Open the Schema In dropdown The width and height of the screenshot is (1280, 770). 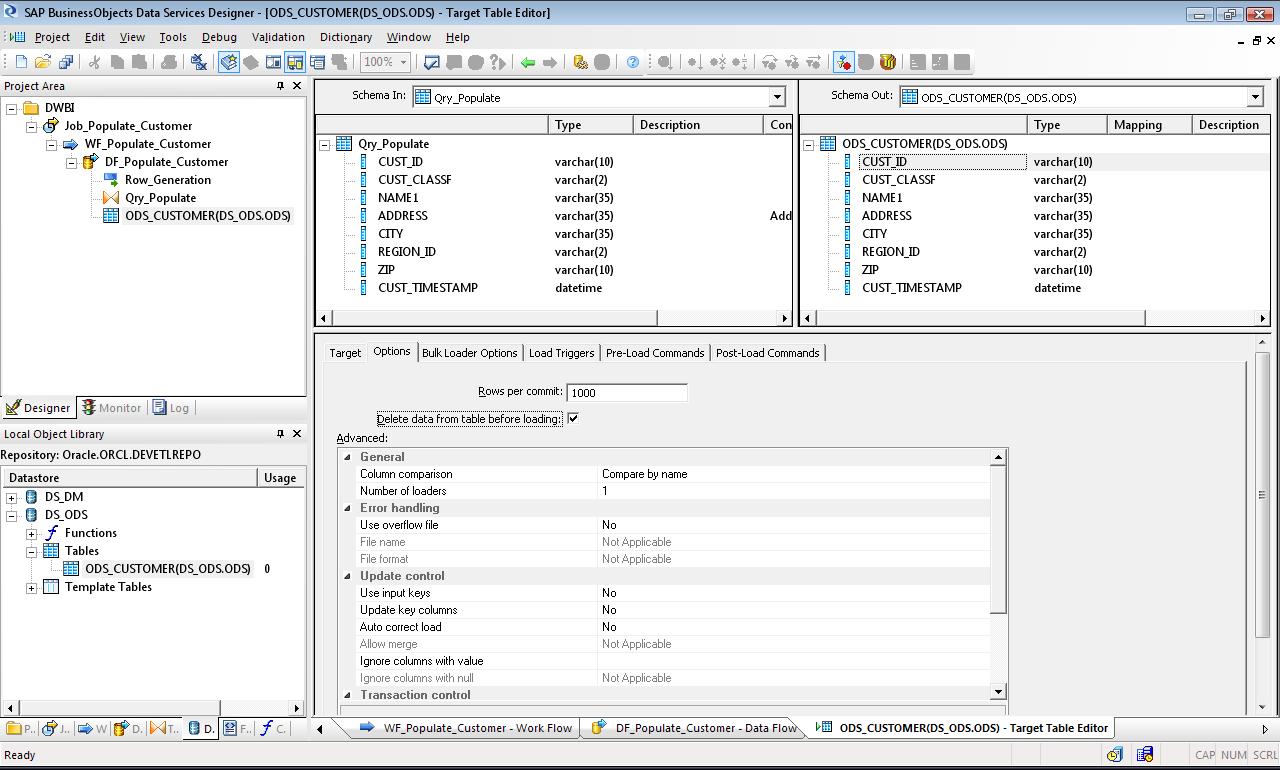777,97
